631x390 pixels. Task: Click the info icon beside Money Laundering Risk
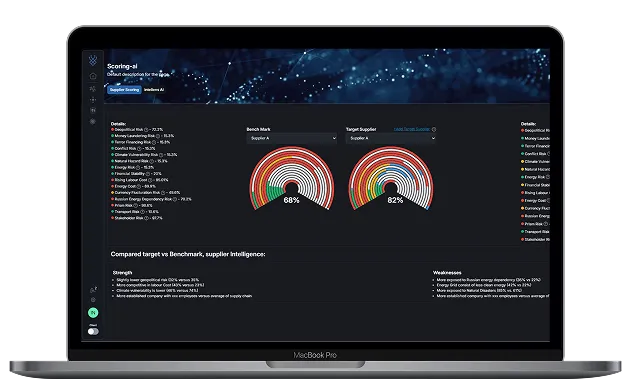[158, 136]
